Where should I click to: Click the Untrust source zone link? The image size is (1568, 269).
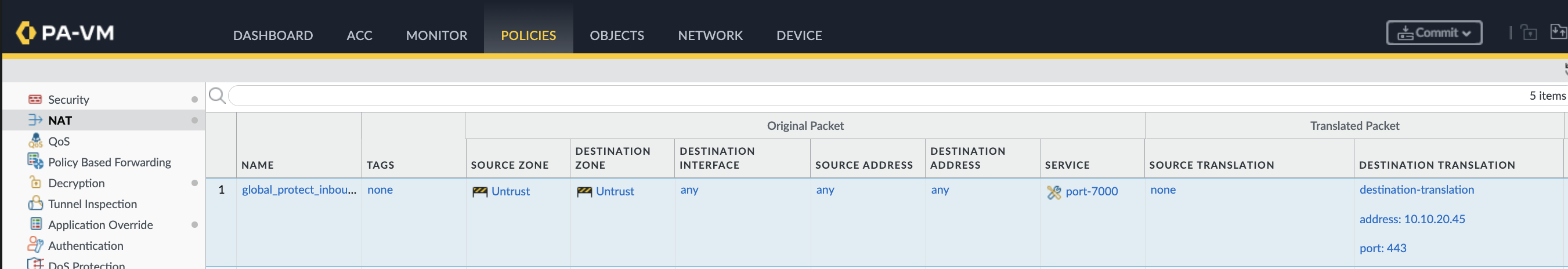pos(510,191)
